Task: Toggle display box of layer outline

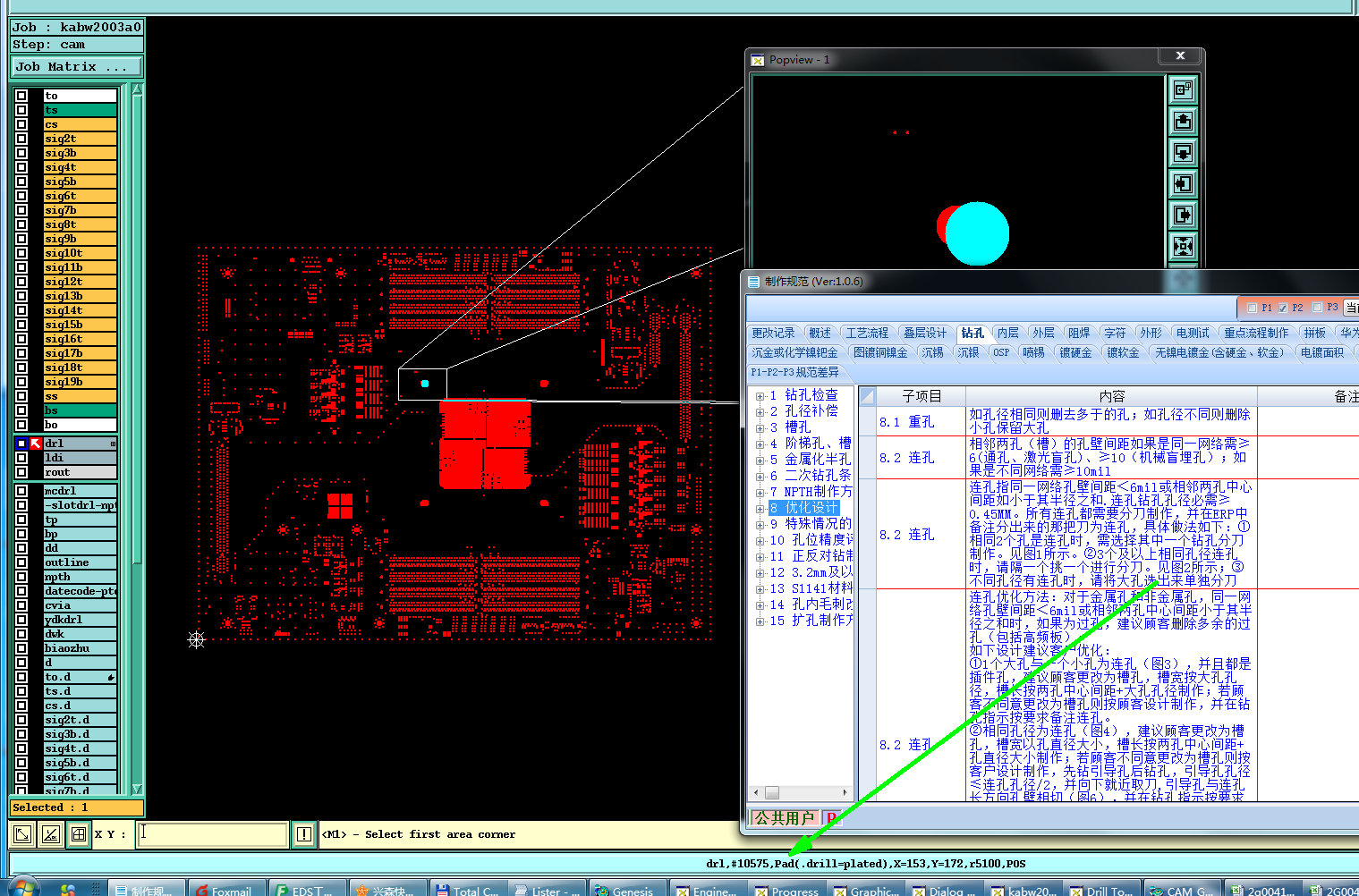Action: tap(21, 562)
